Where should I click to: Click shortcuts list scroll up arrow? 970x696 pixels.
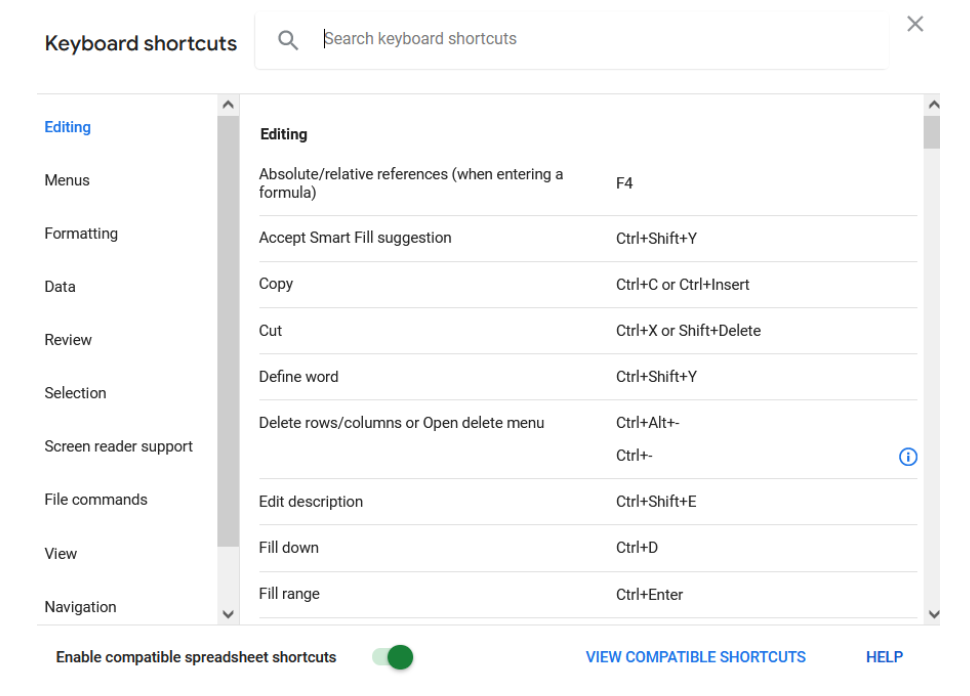point(934,105)
